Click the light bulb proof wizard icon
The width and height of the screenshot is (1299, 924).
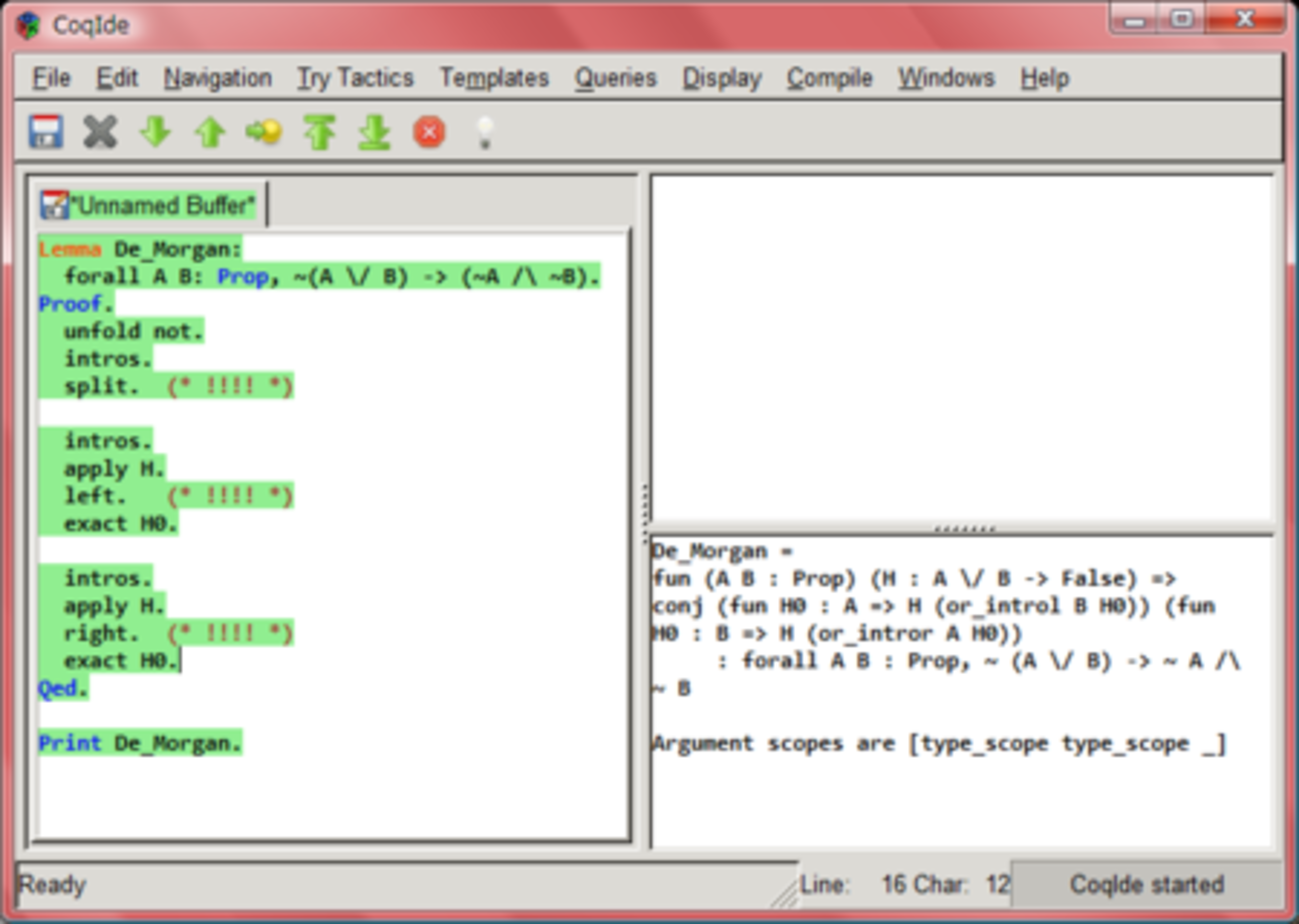(484, 132)
